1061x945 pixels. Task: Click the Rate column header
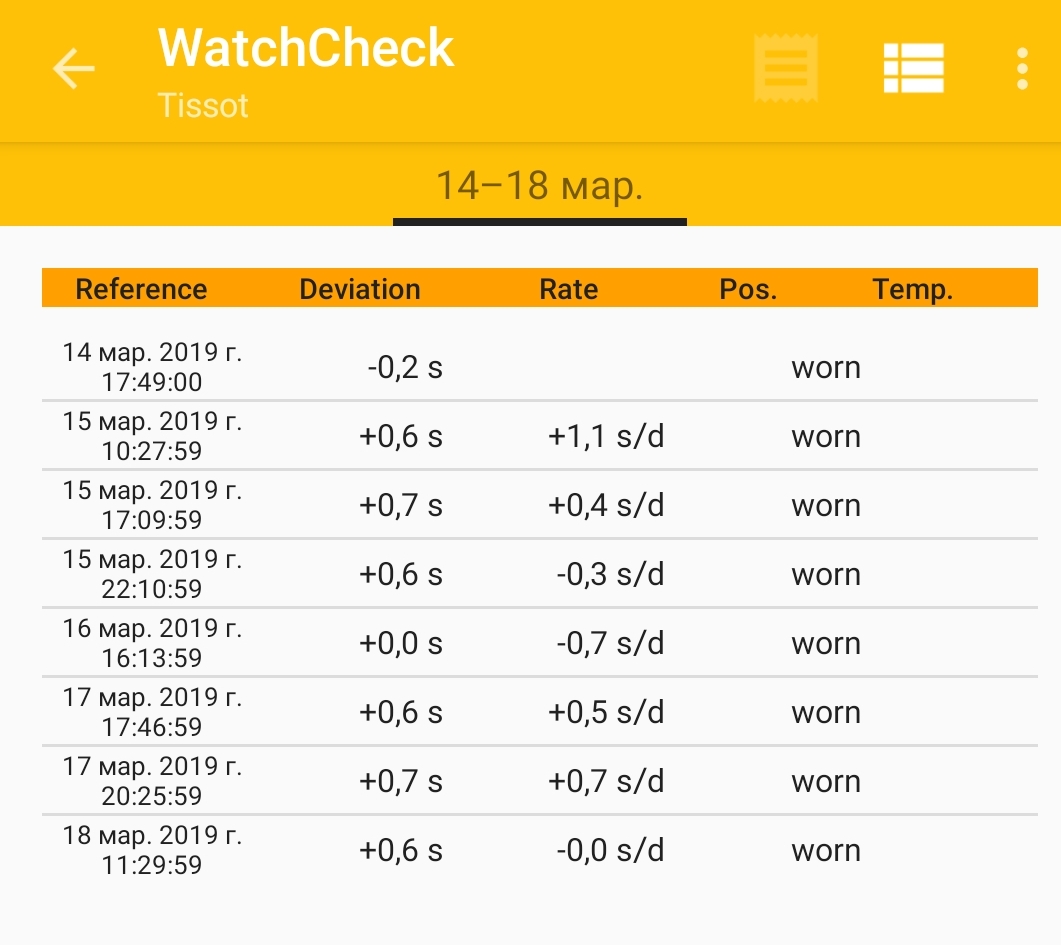point(568,290)
